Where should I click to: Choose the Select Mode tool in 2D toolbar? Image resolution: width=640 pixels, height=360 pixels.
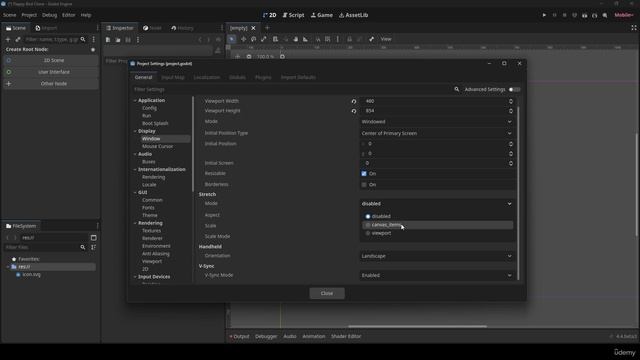click(231, 39)
